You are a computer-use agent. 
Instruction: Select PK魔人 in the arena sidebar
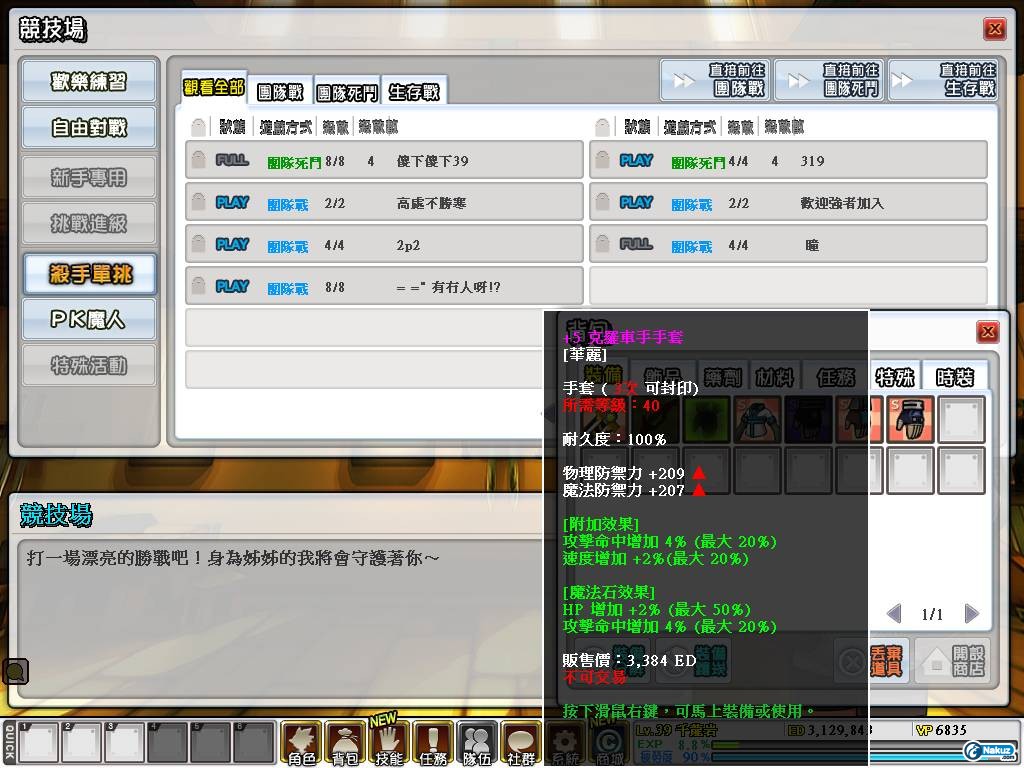click(89, 319)
